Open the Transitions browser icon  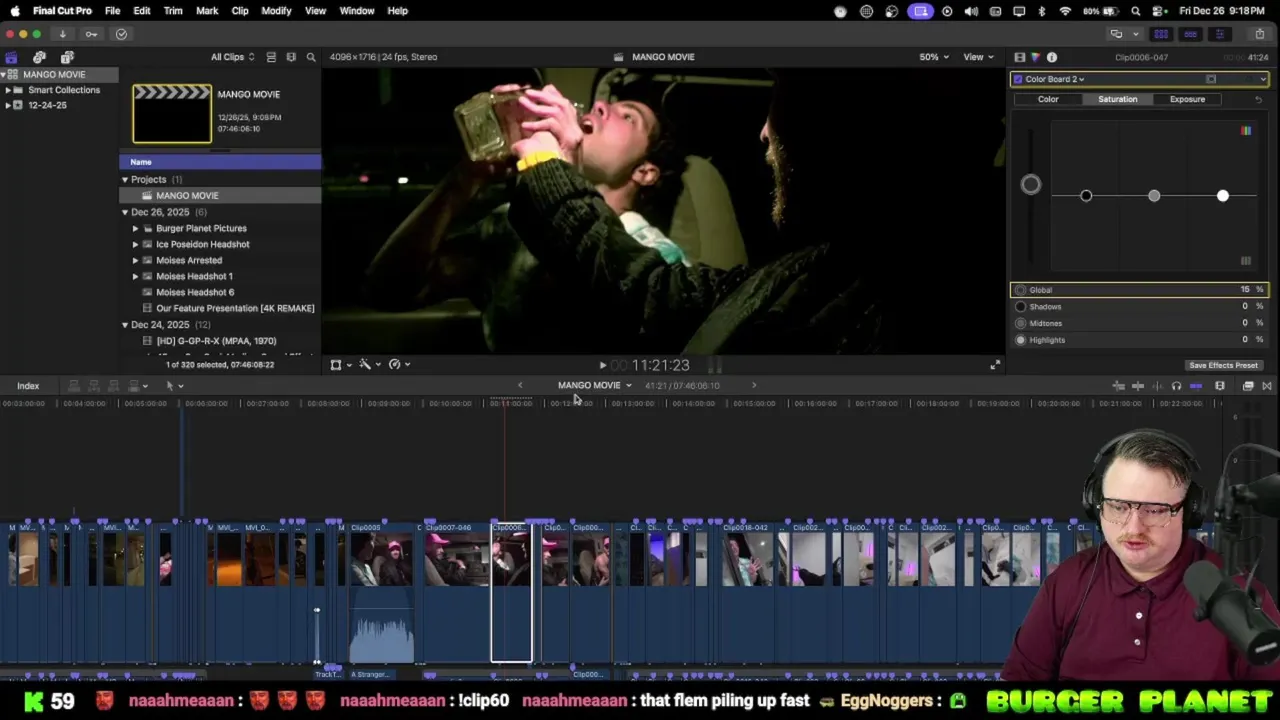1267,386
